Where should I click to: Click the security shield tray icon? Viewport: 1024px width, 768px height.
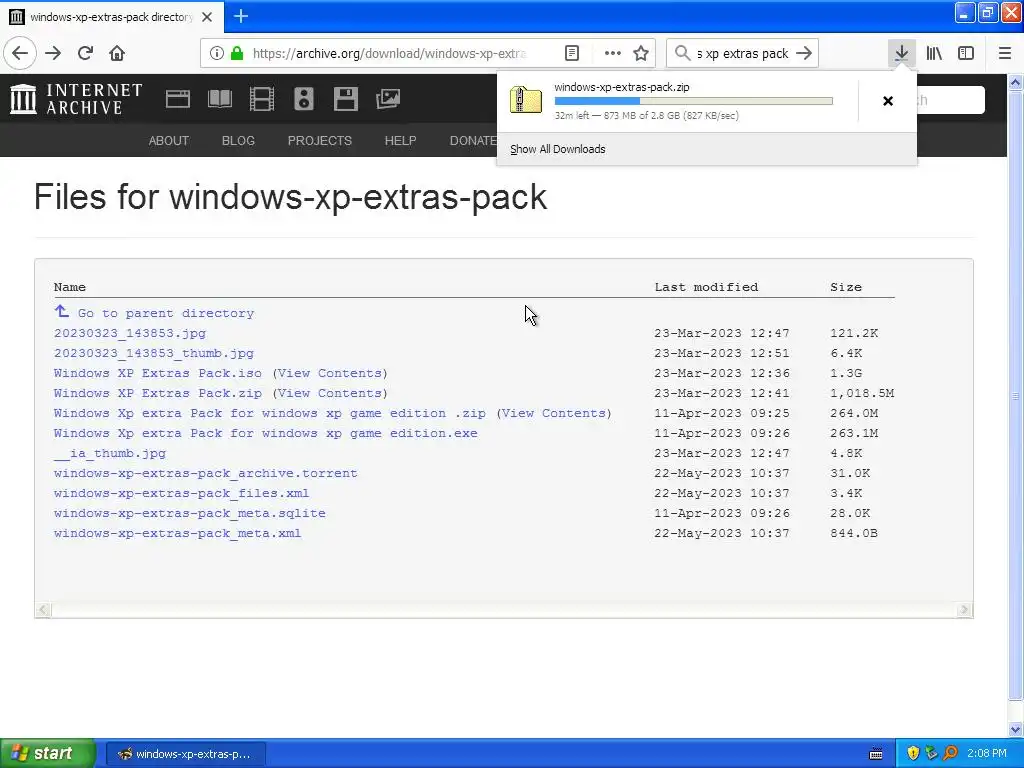[912, 754]
